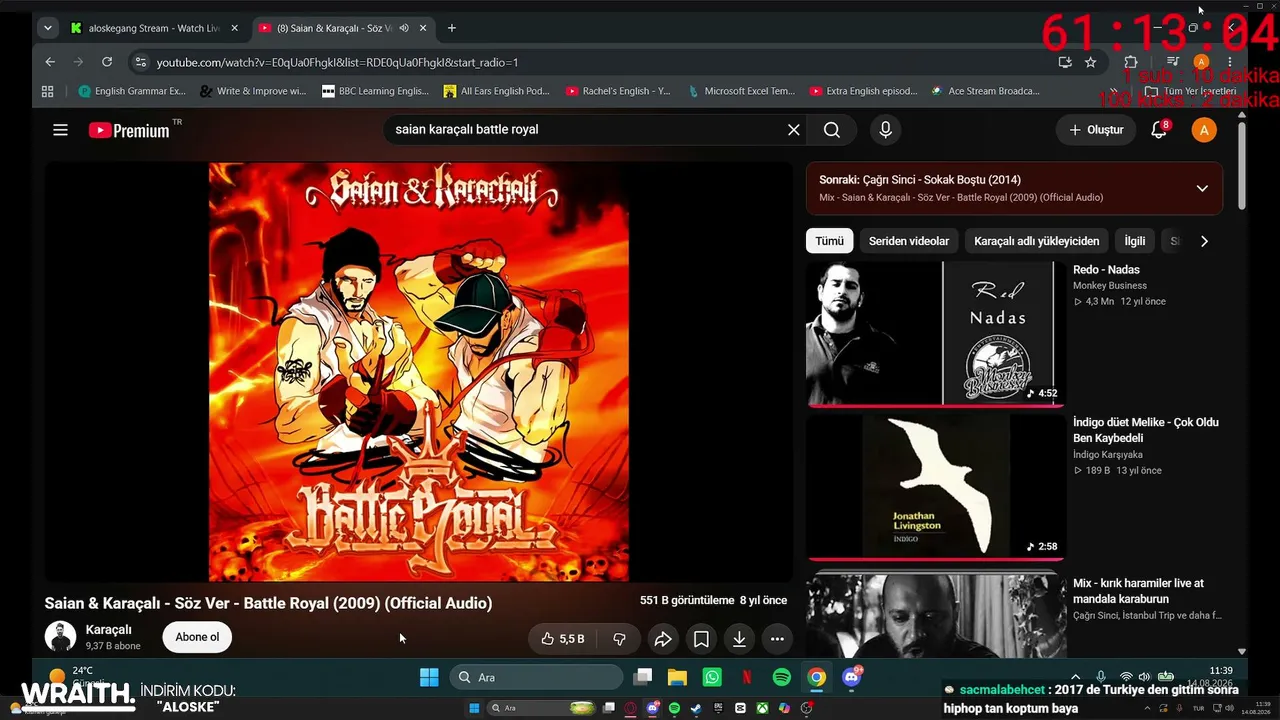This screenshot has height=720, width=1280.
Task: Open All Ears English Pod... bookmark
Action: pyautogui.click(x=497, y=91)
